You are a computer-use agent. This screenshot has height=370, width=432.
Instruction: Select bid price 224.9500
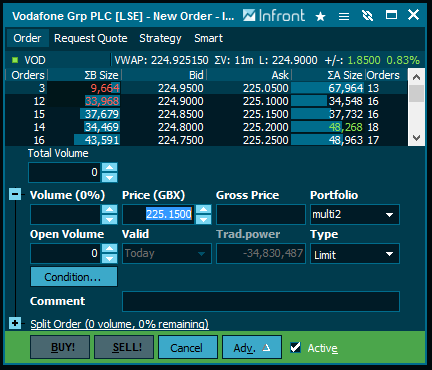click(181, 88)
